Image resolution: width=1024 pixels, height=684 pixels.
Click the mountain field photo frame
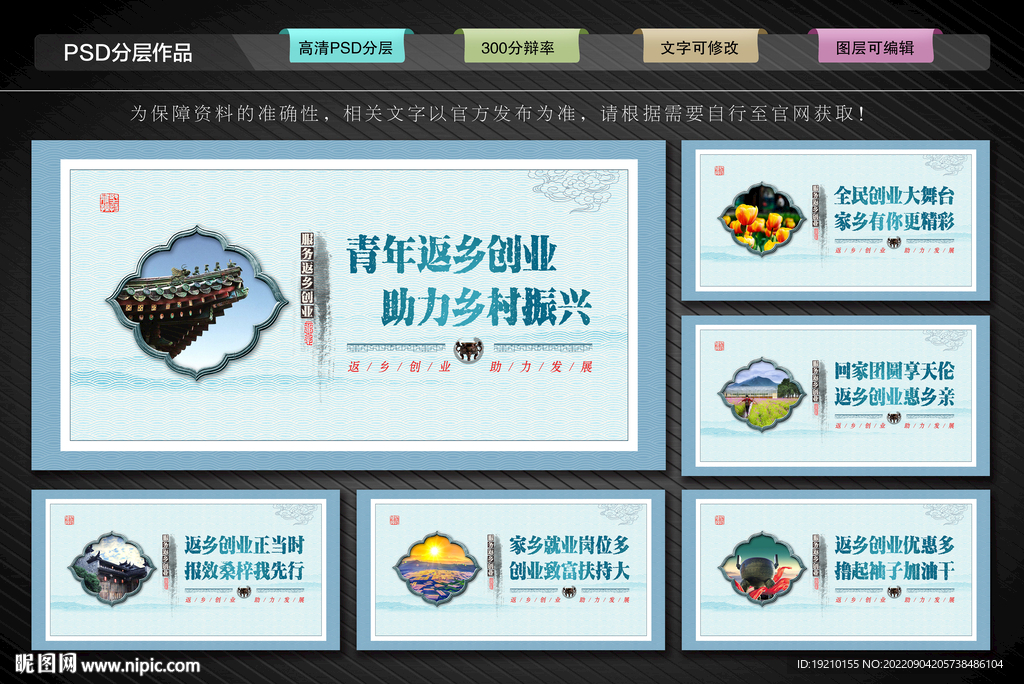click(761, 394)
